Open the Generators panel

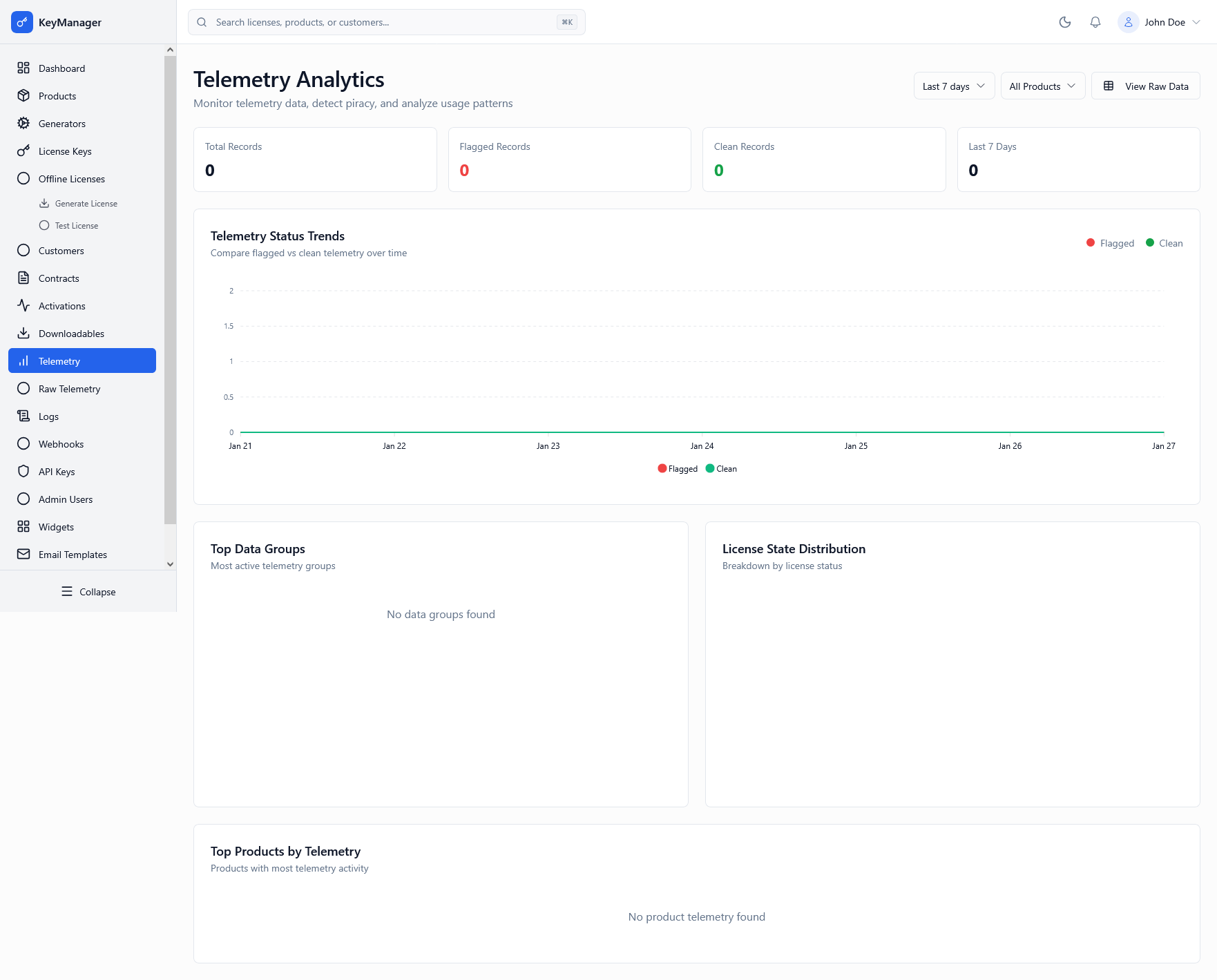[61, 123]
